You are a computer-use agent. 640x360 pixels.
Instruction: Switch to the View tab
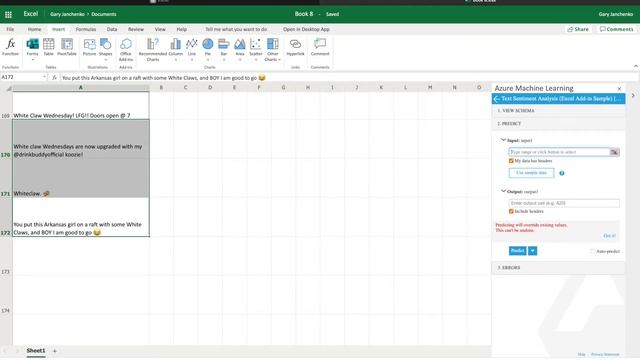tap(160, 29)
